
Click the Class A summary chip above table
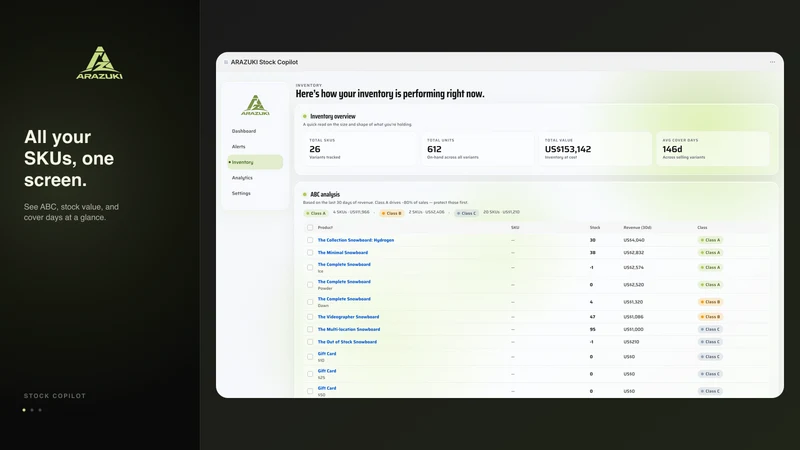coord(316,213)
